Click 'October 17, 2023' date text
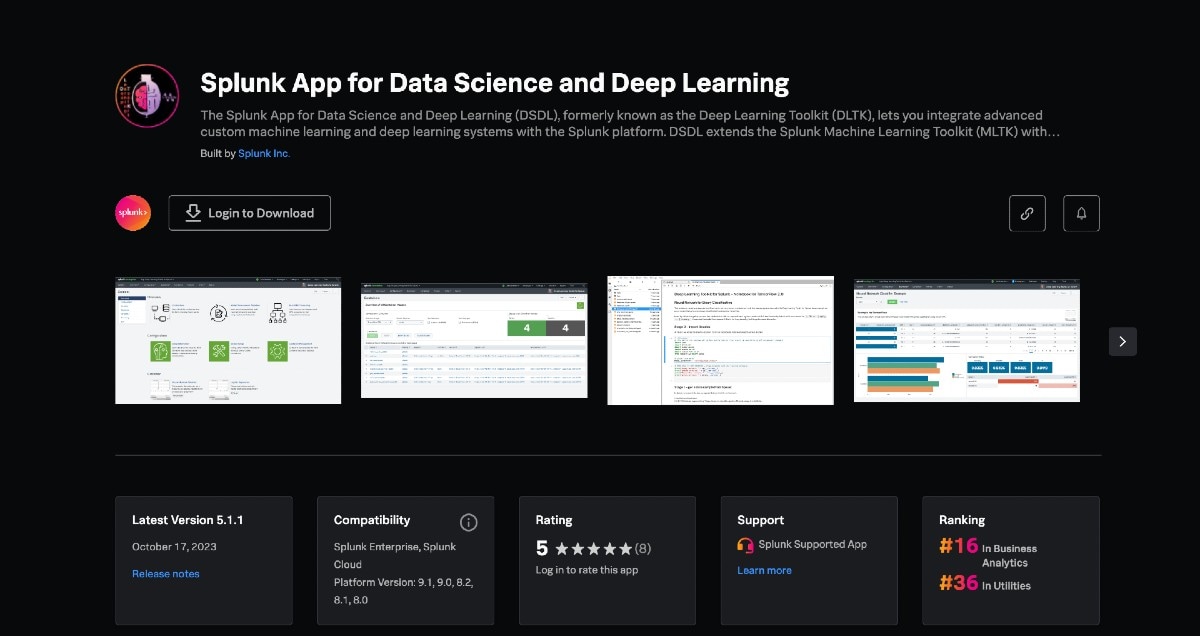Viewport: 1200px width, 636px height. click(x=174, y=547)
